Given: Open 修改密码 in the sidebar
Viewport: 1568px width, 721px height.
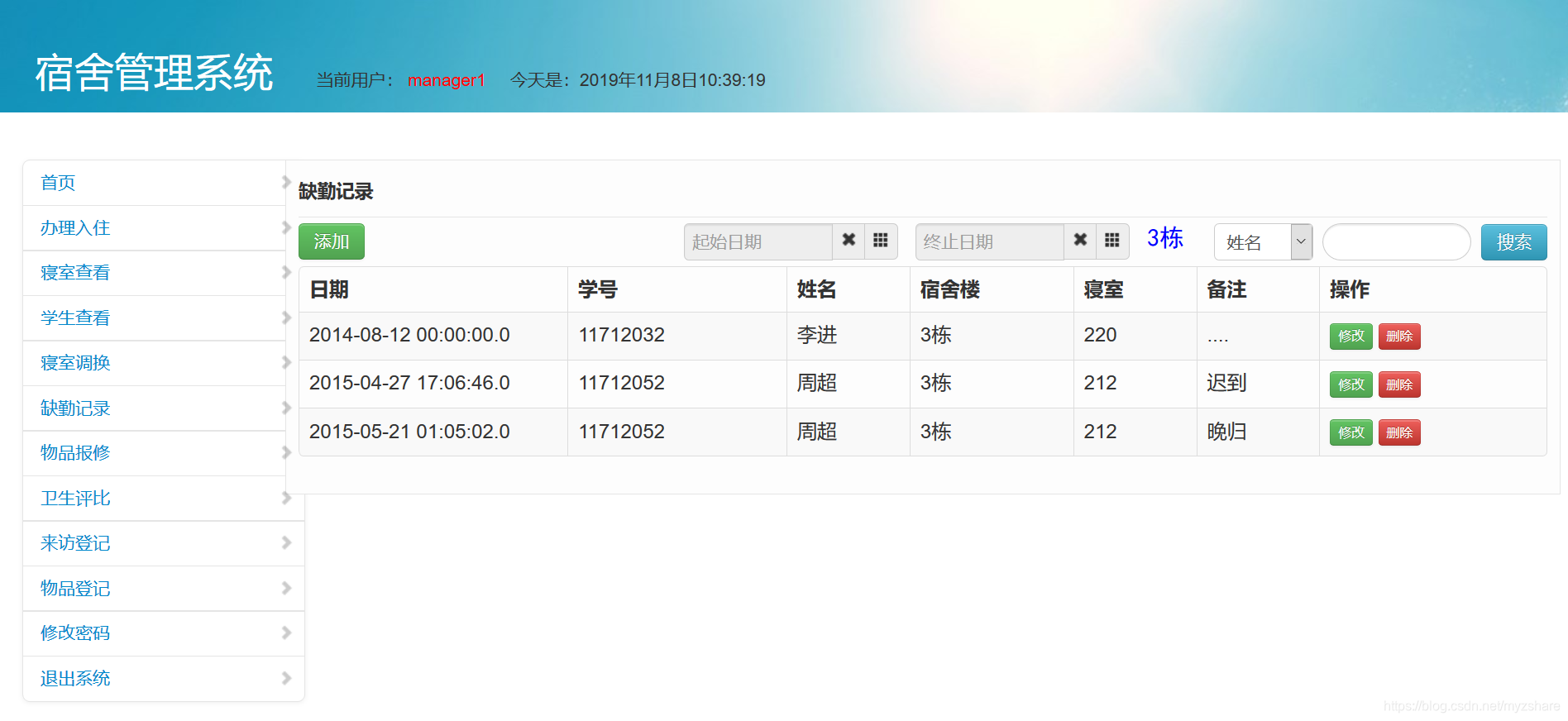Looking at the screenshot, I should [x=75, y=633].
